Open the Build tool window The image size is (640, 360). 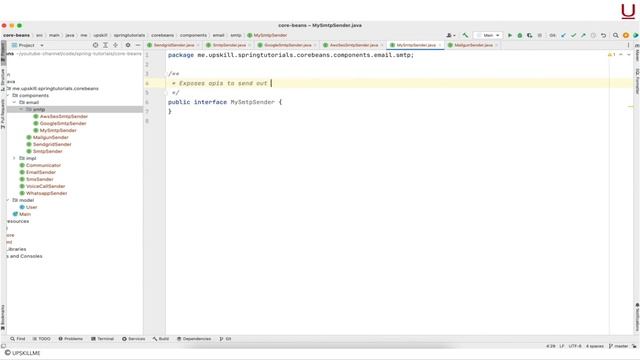(x=161, y=339)
